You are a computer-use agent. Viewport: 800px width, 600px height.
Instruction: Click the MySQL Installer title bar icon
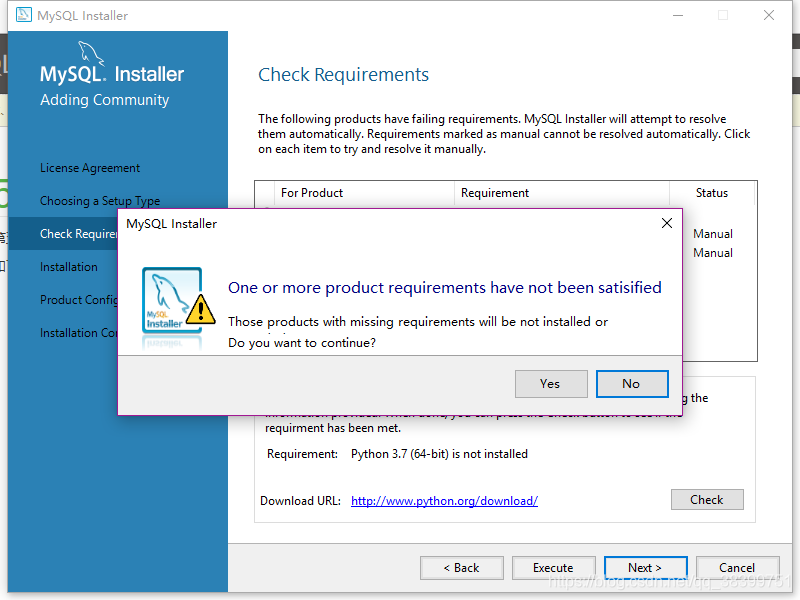point(23,15)
